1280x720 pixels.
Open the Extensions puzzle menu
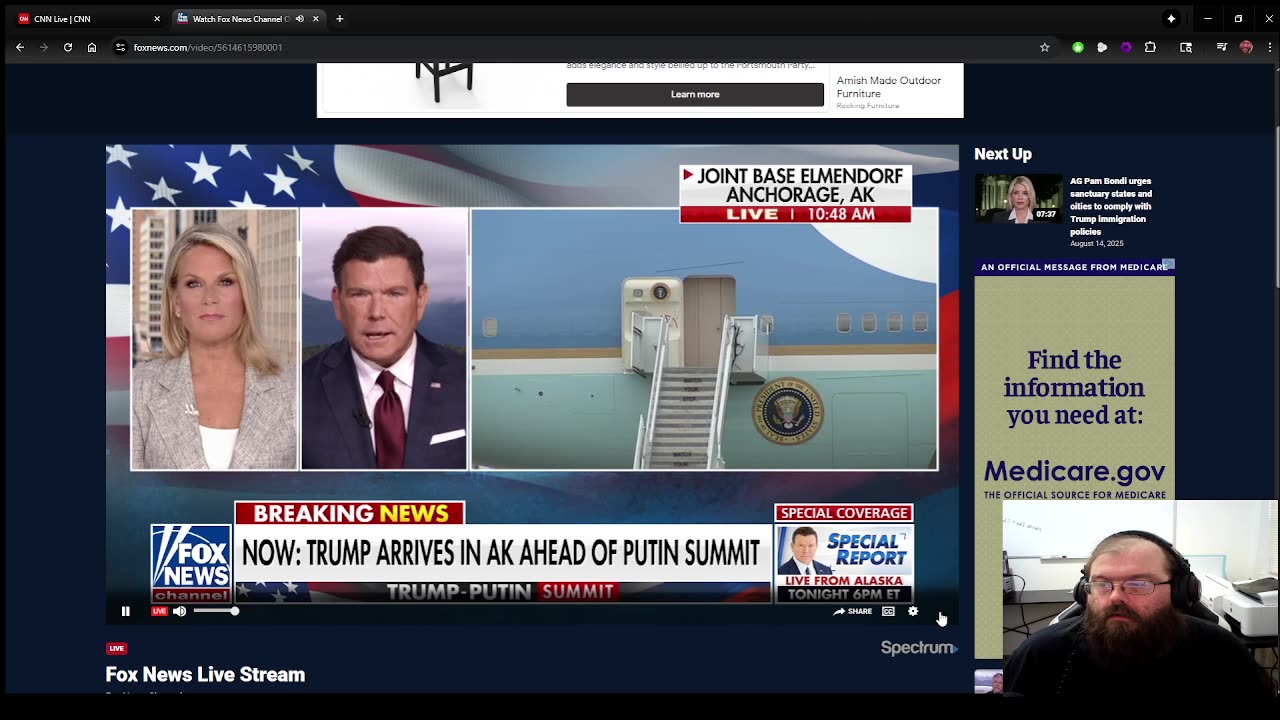click(1150, 47)
